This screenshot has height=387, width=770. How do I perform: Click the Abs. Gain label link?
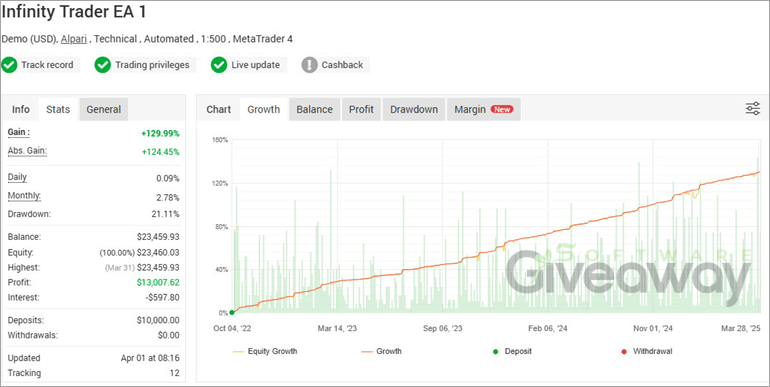click(27, 151)
